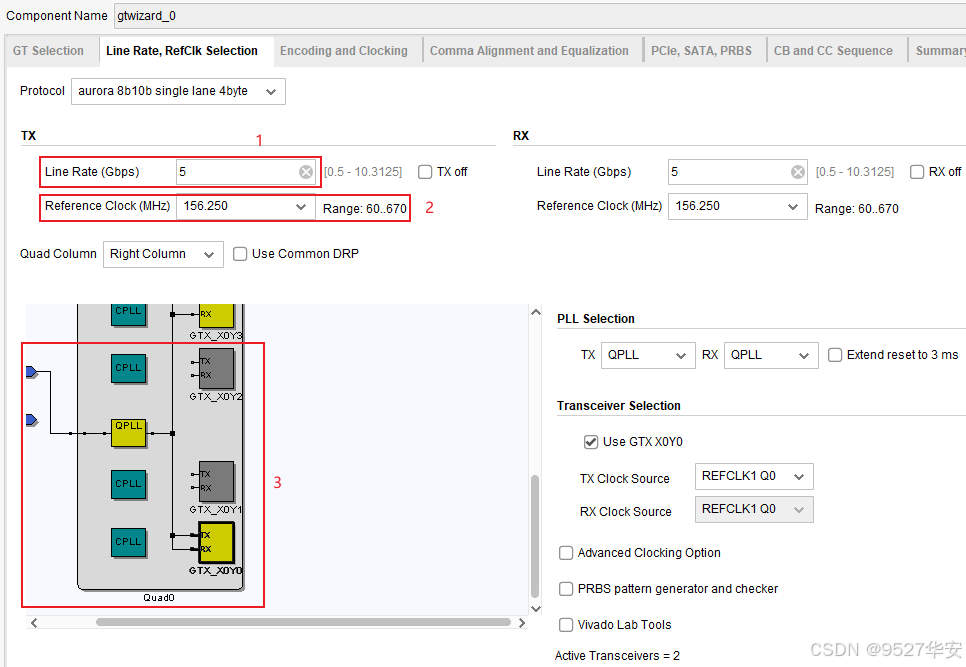Open the RX PLL selection dropdown
This screenshot has width=966, height=667.
(771, 355)
